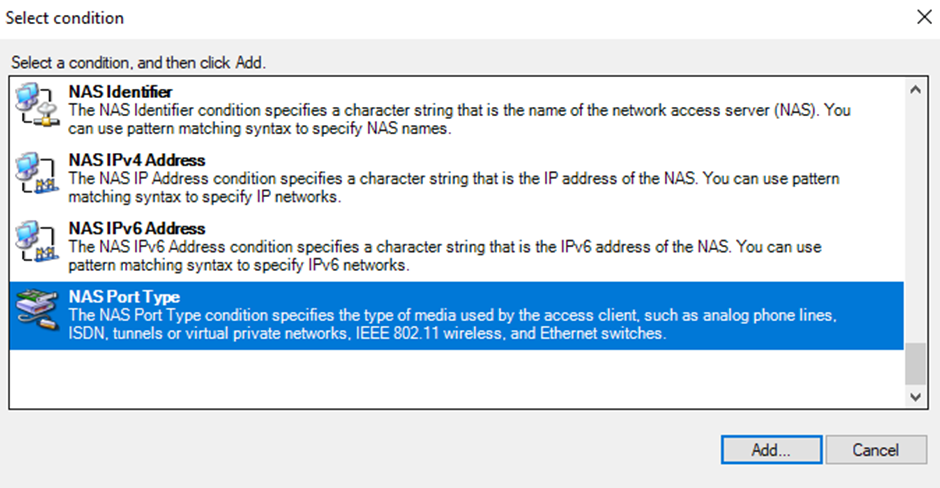Image resolution: width=940 pixels, height=488 pixels.
Task: Click the scrollbar down arrow
Action: pos(915,396)
